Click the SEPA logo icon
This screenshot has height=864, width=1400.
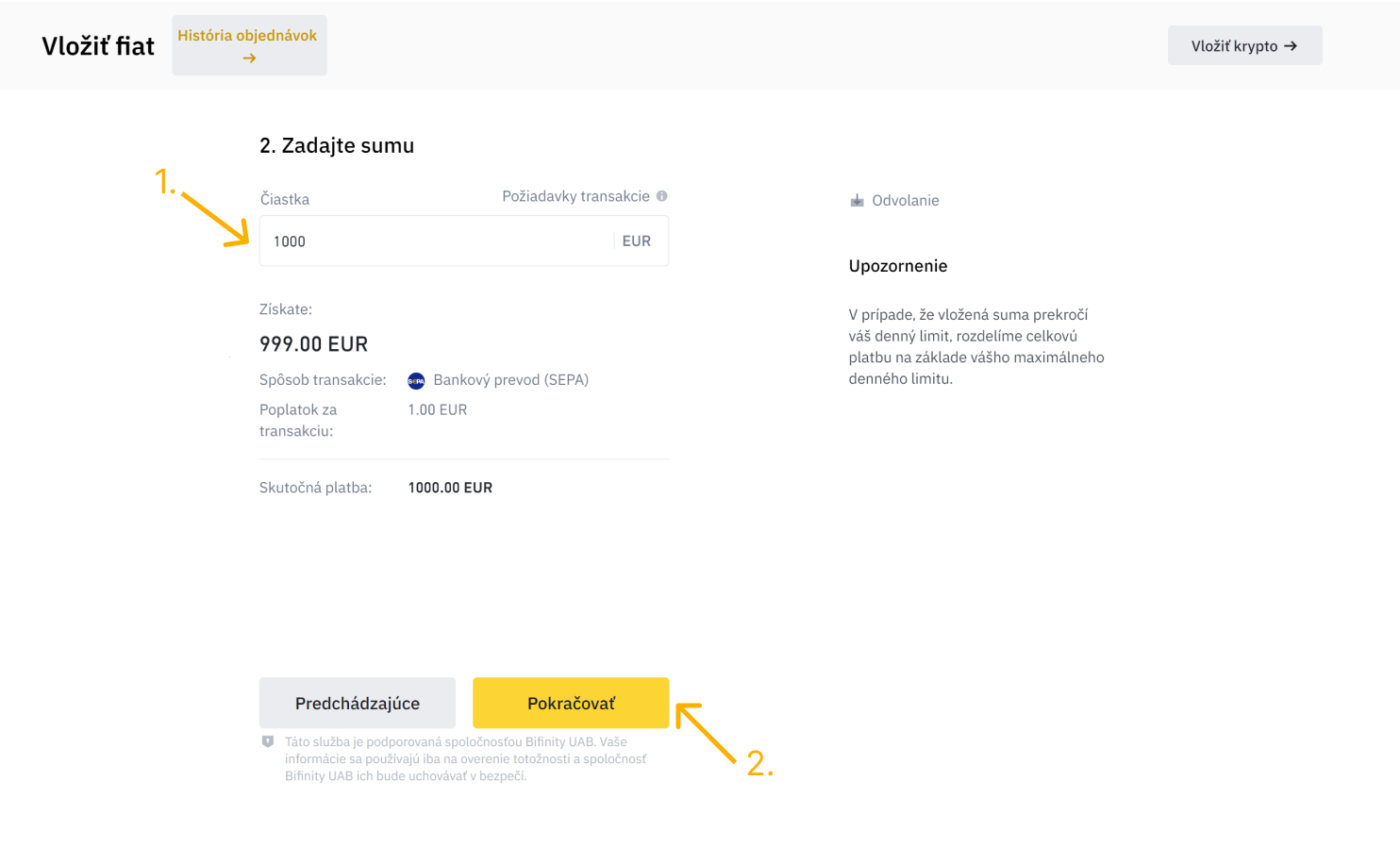[416, 381]
